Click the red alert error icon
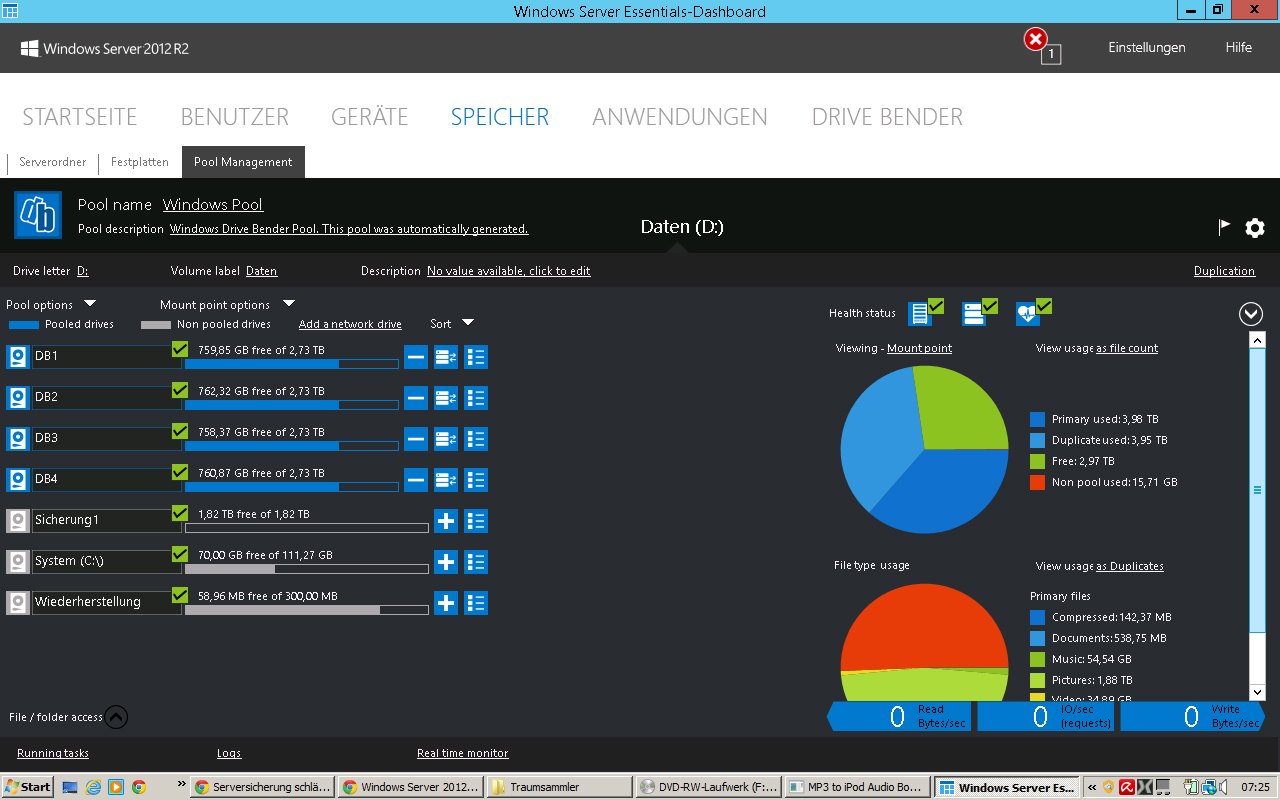The image size is (1280, 800). tap(1036, 39)
